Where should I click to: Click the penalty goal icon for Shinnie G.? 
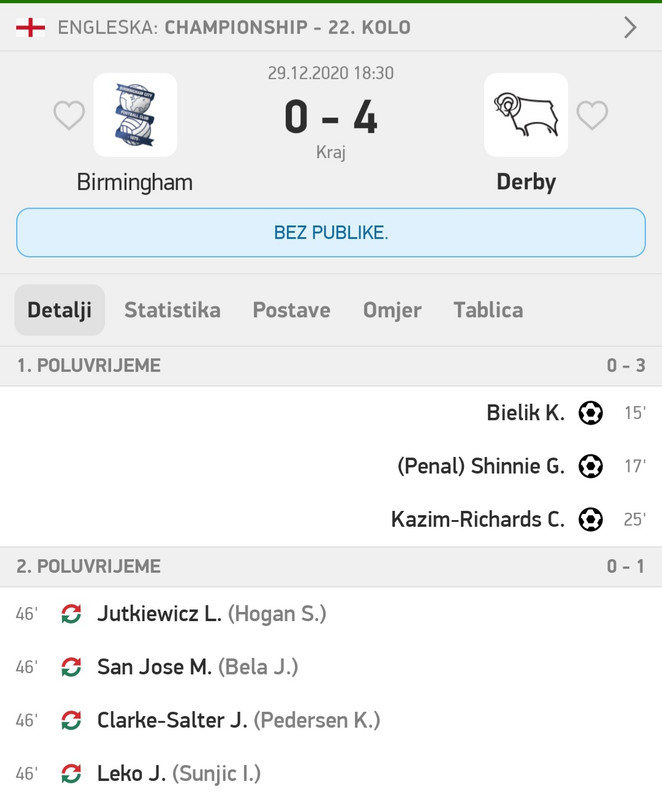pos(591,465)
